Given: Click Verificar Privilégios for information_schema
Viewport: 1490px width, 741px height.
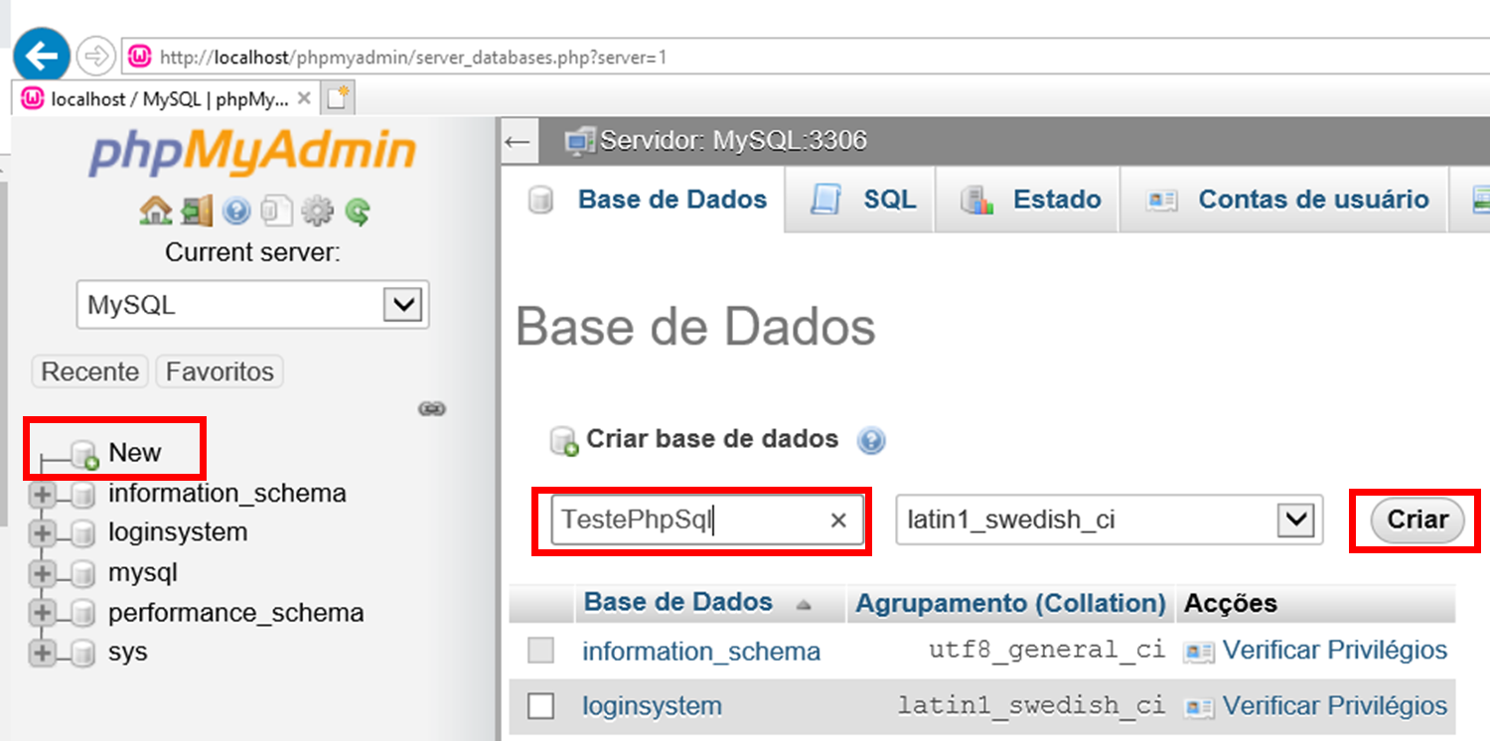Looking at the screenshot, I should click(1335, 650).
